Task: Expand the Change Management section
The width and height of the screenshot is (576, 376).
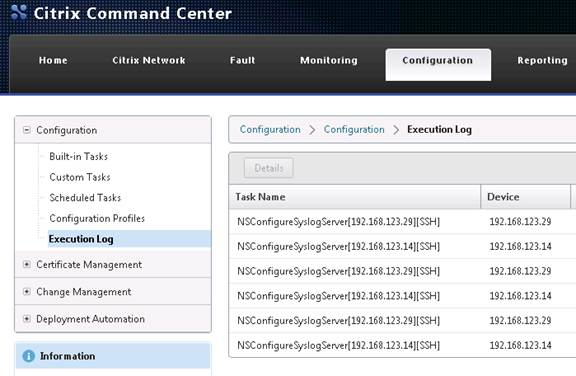Action: coord(26,292)
